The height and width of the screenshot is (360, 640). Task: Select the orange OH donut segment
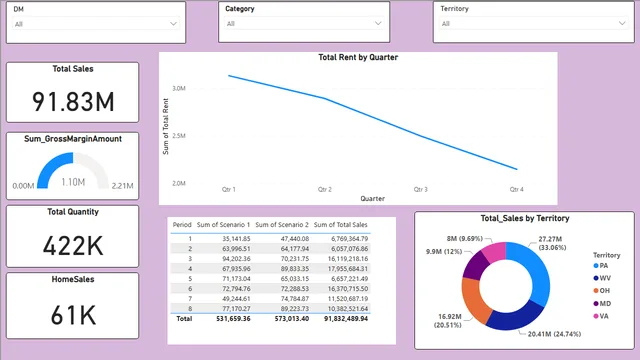[x=475, y=300]
